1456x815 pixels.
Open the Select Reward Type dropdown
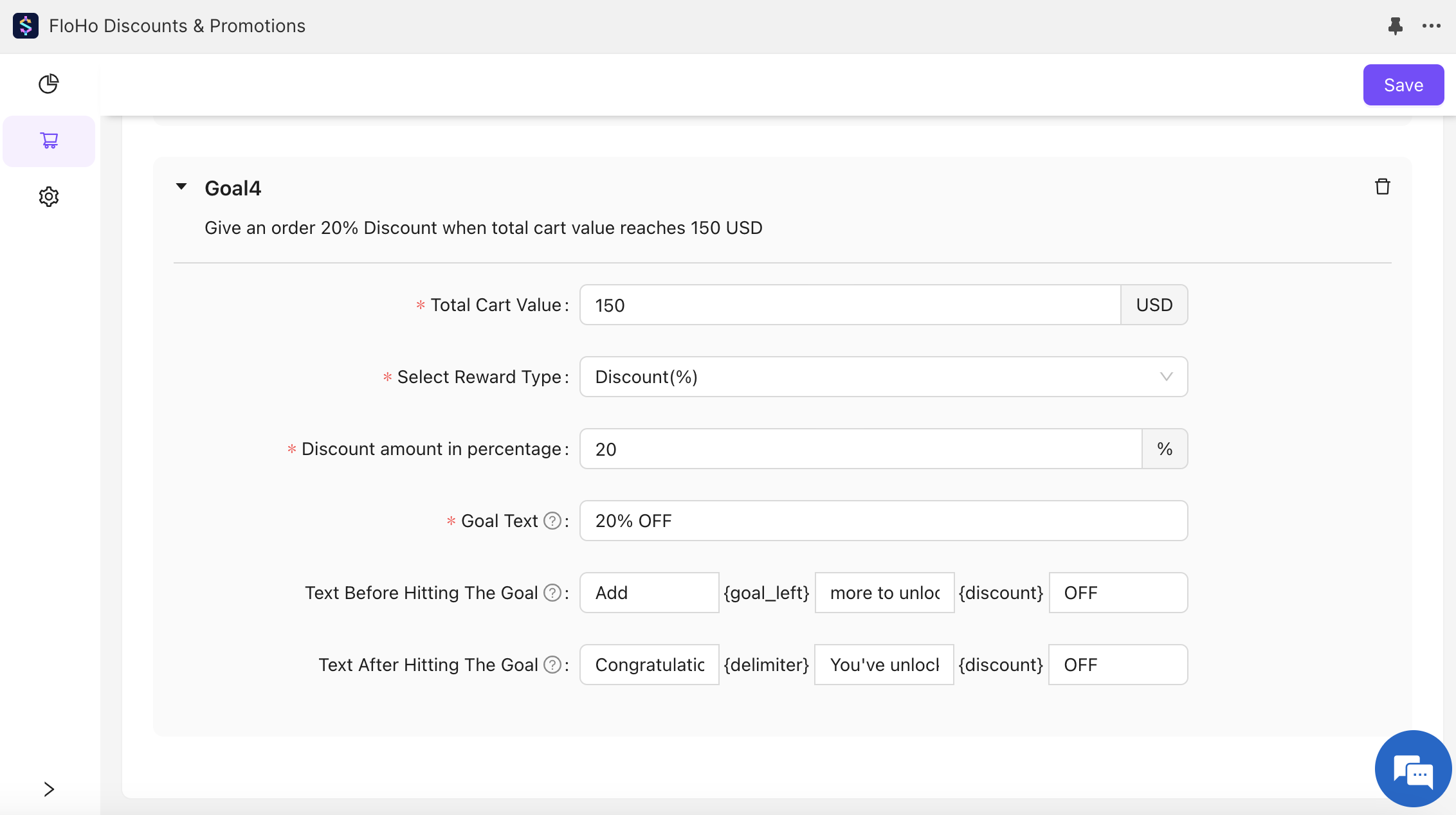point(883,377)
